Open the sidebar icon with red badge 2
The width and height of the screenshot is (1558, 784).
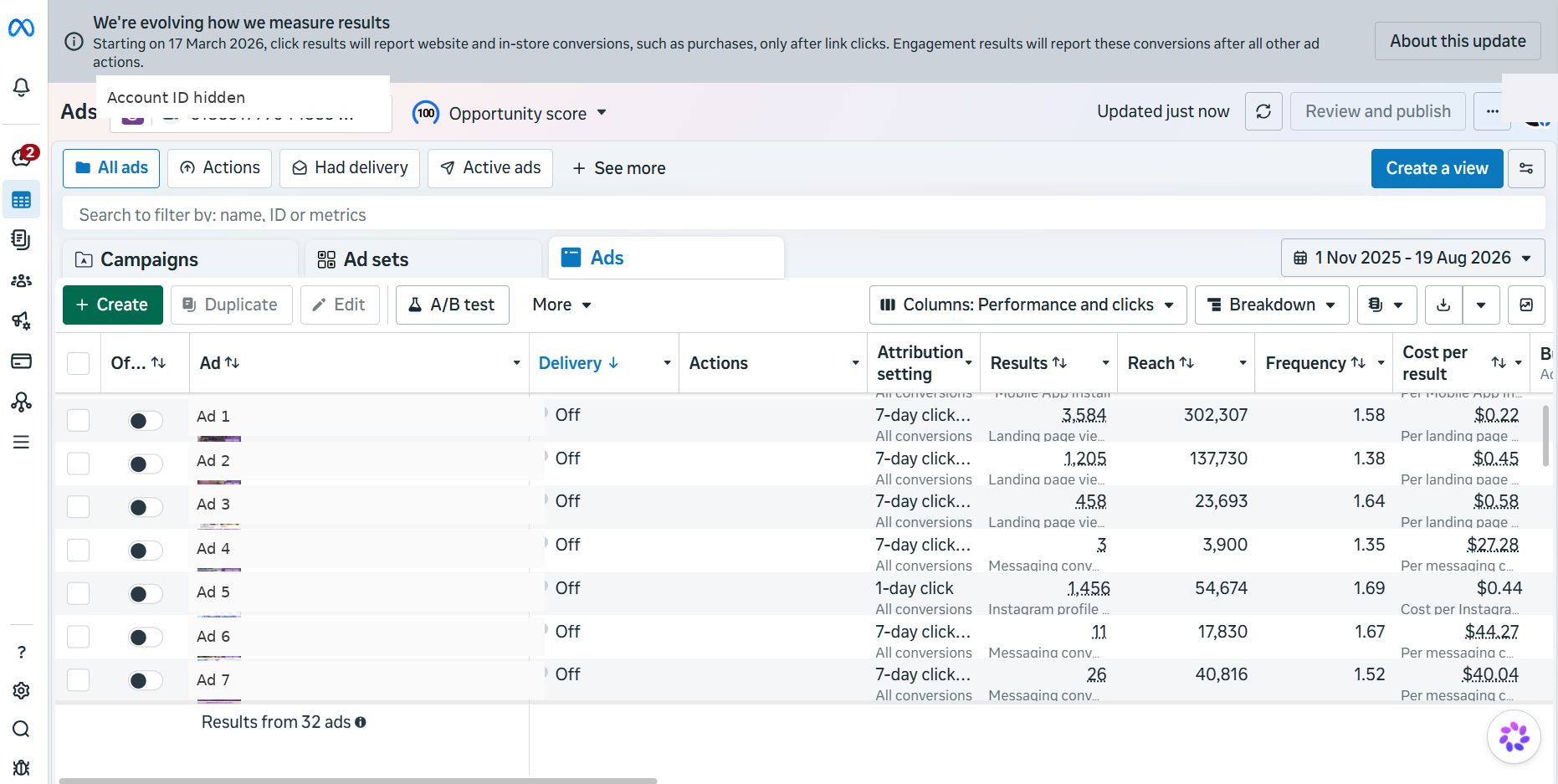23,156
